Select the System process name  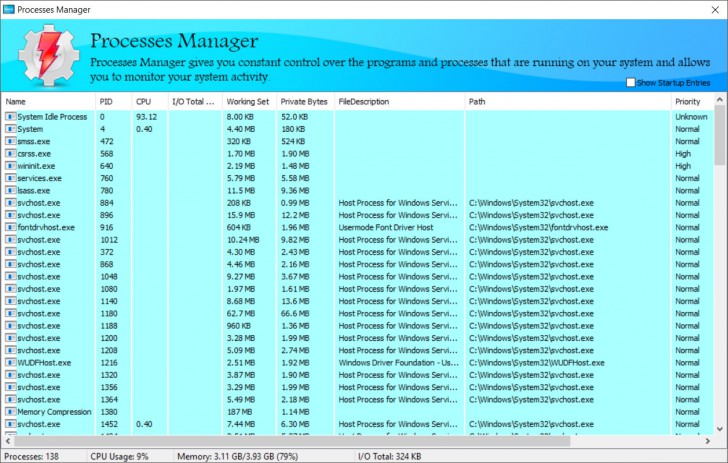[30, 129]
